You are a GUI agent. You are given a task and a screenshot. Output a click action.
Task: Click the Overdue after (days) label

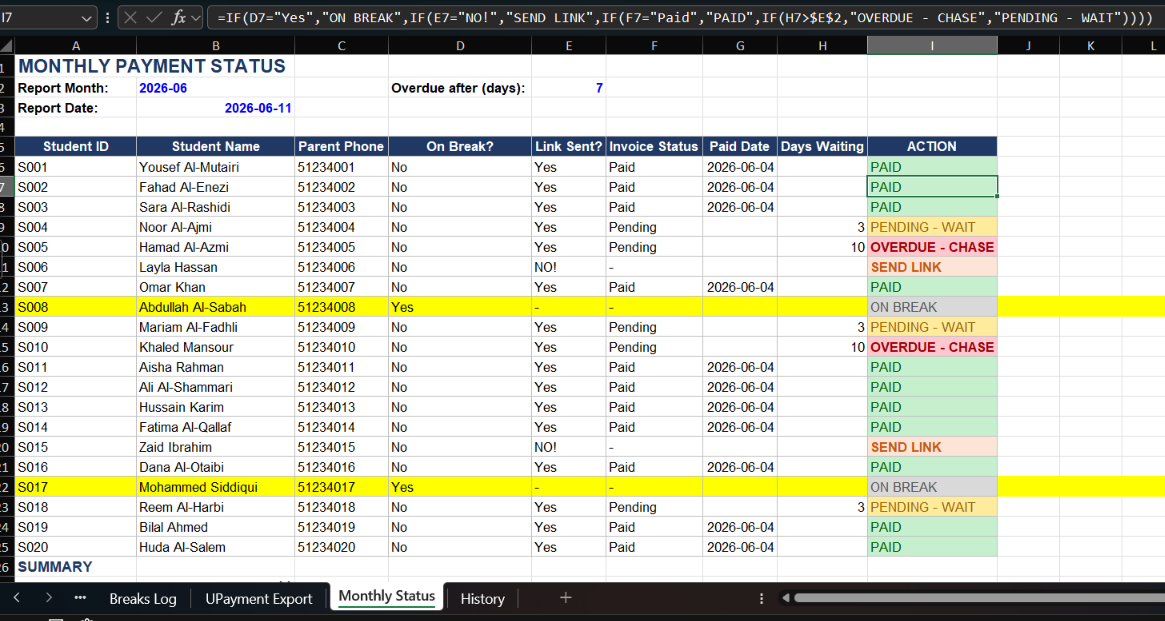point(458,88)
